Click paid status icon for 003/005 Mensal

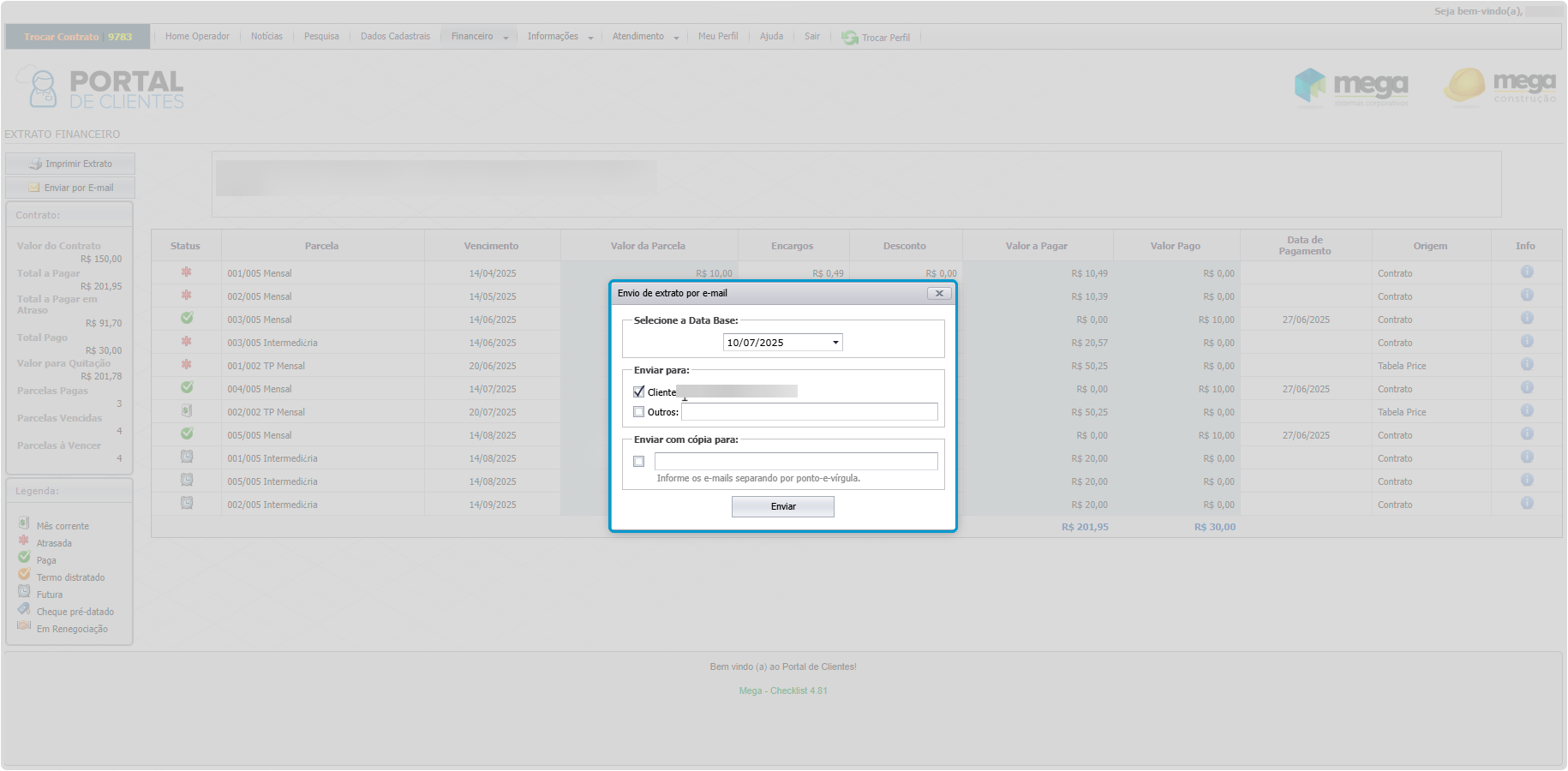pos(186,318)
